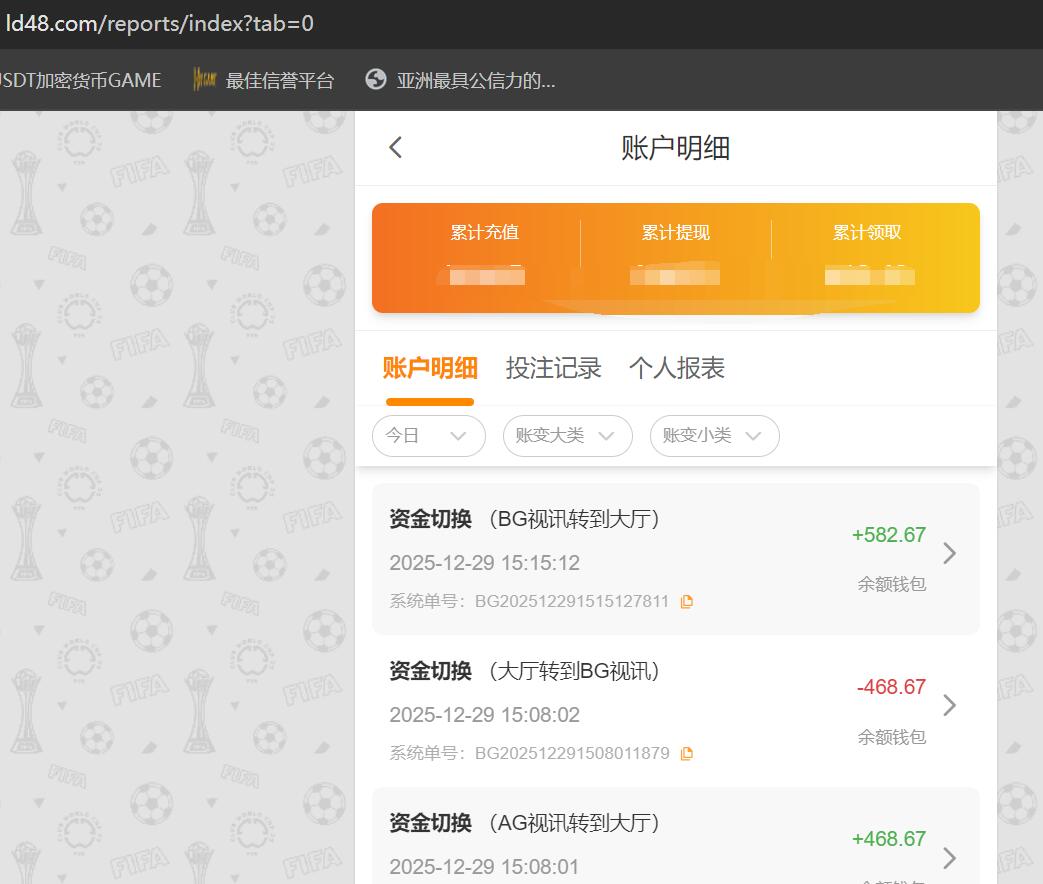Click the 累计提现 summary label
The width and height of the screenshot is (1043, 884).
pos(676,232)
